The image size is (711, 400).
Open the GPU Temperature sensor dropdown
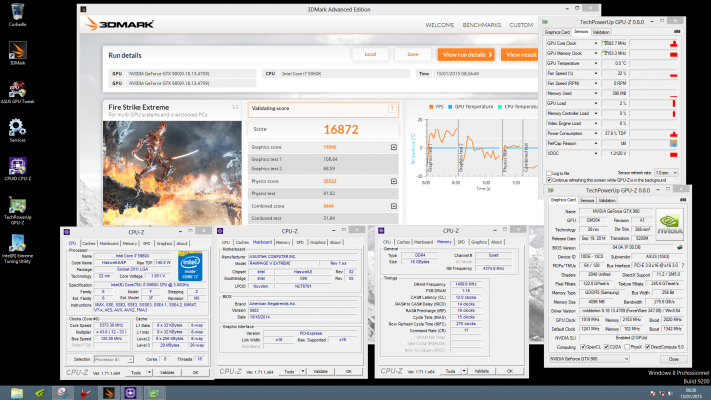click(595, 63)
